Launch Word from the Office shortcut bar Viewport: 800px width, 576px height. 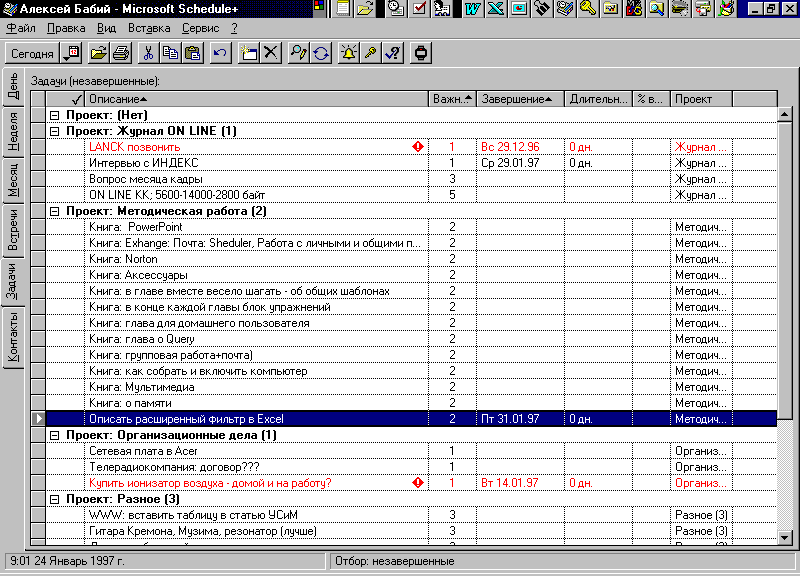point(472,8)
